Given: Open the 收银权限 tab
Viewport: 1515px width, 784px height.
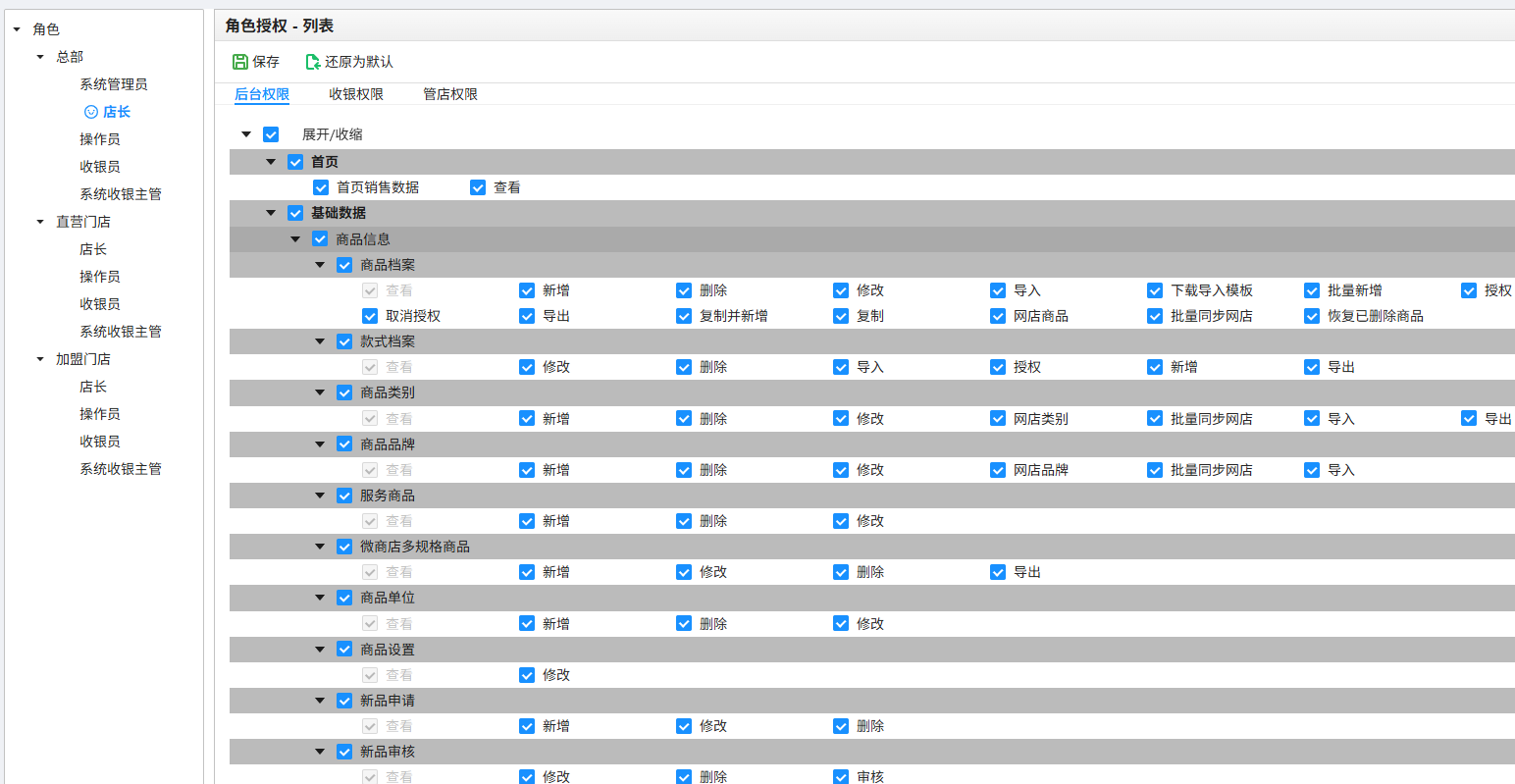Looking at the screenshot, I should click(x=356, y=94).
